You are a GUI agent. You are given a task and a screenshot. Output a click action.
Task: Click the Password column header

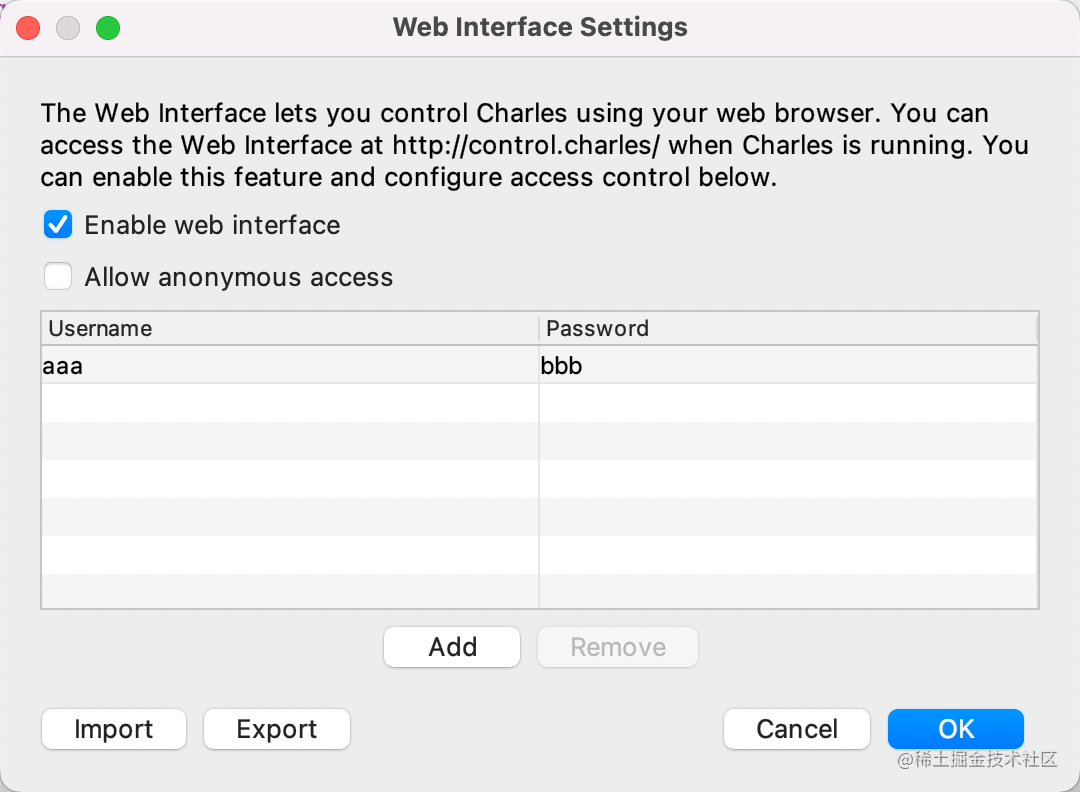[x=788, y=328]
